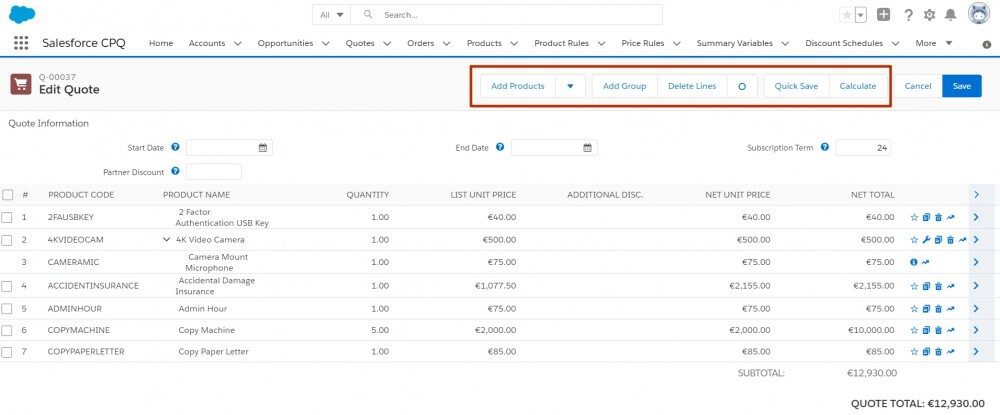The width and height of the screenshot is (1000, 415).
Task: Expand the Add Products dropdown arrow
Action: point(571,86)
